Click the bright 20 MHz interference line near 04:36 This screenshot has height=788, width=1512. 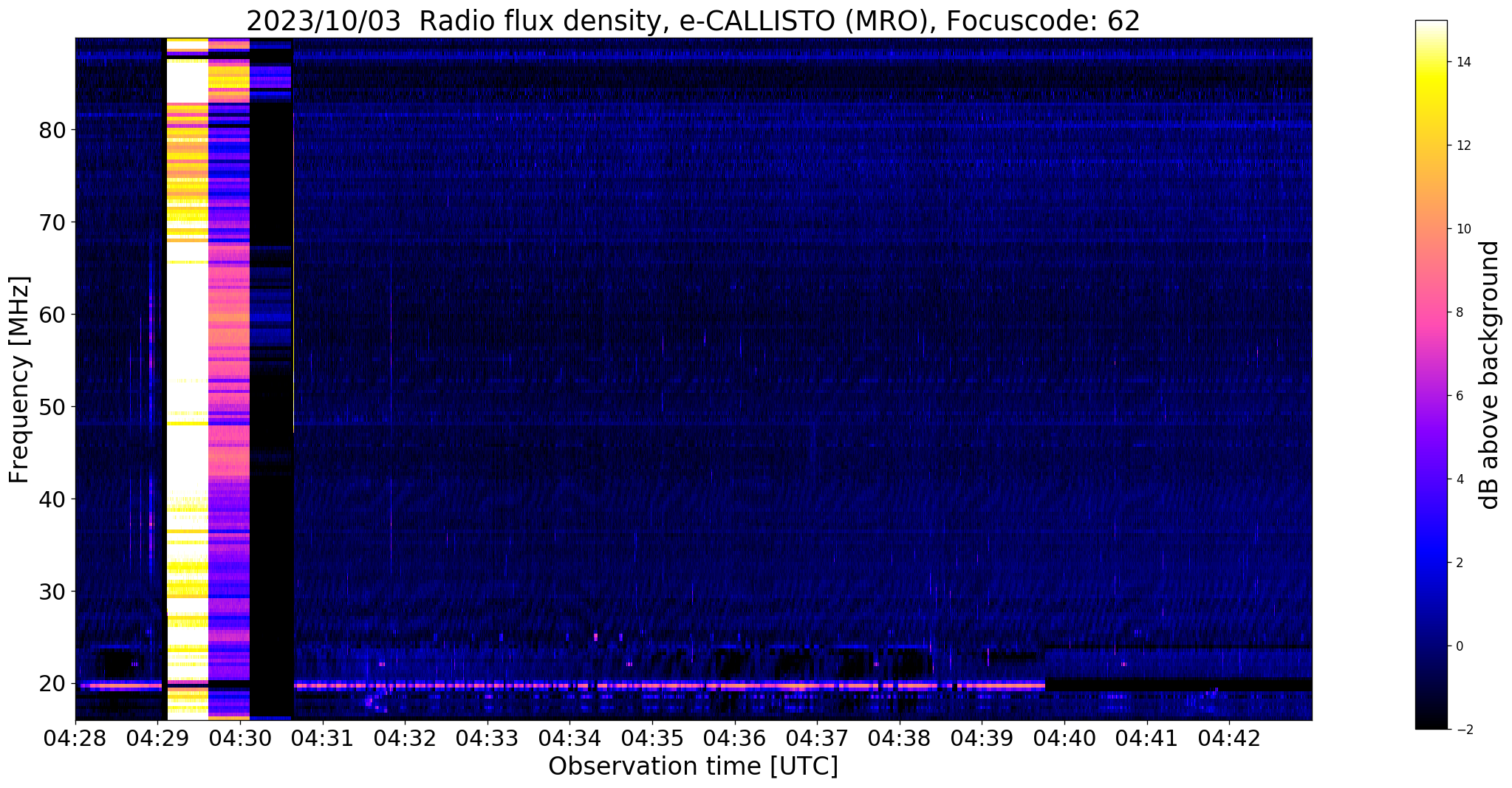[734, 686]
